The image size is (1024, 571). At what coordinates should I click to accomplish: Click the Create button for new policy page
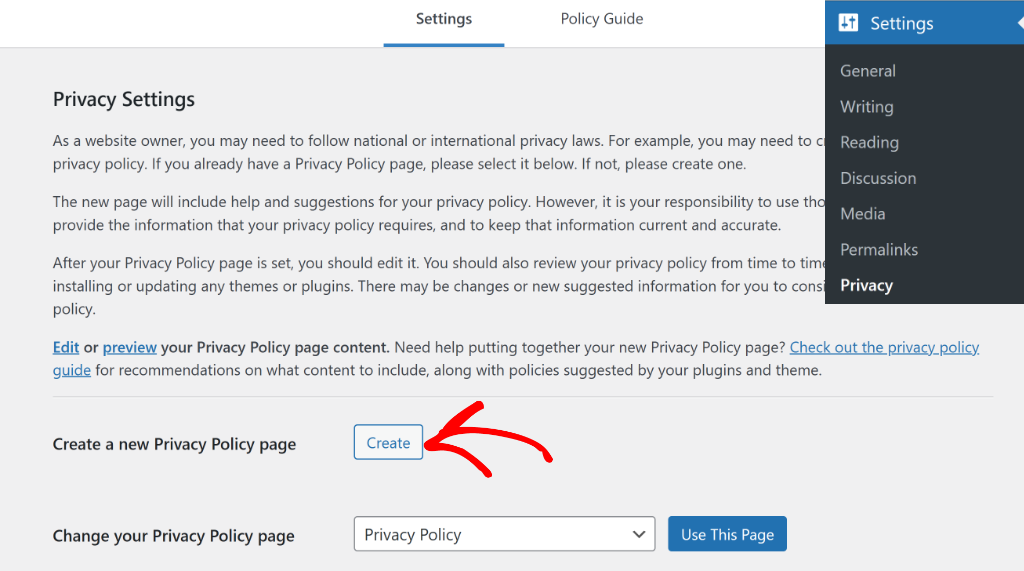click(x=388, y=442)
